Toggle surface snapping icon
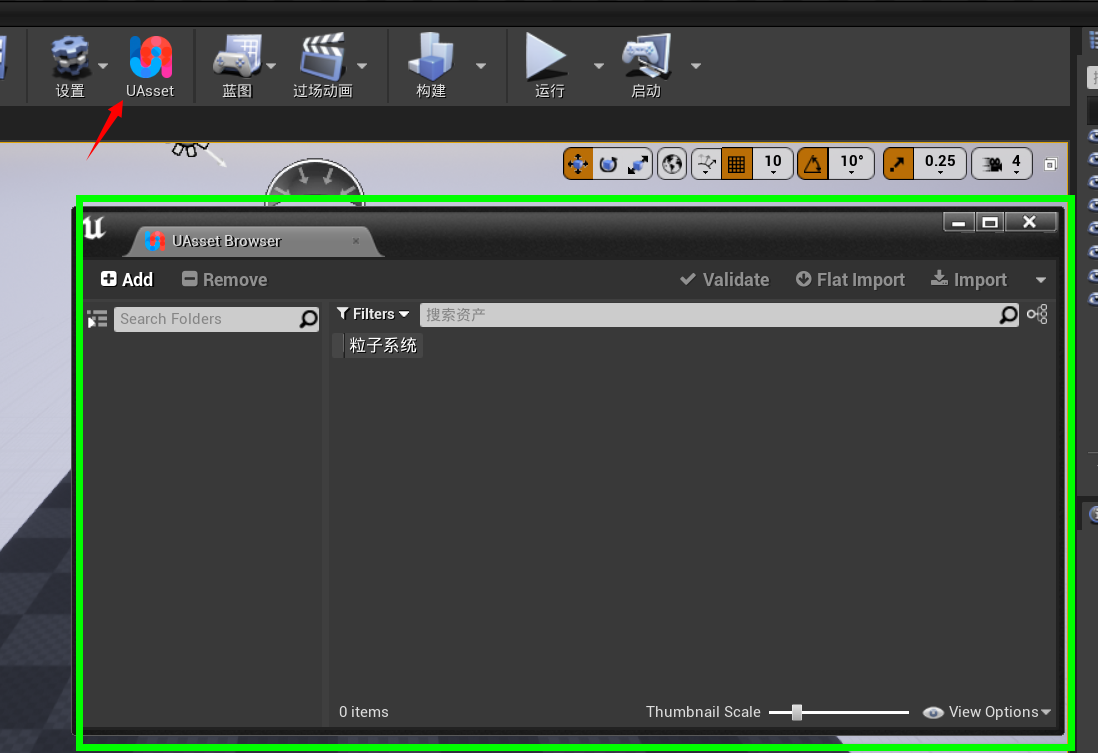 [707, 165]
